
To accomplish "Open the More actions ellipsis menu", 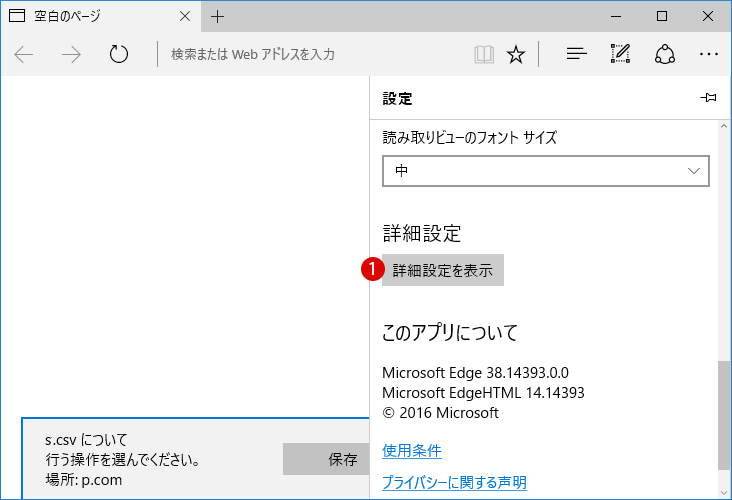I will point(709,55).
